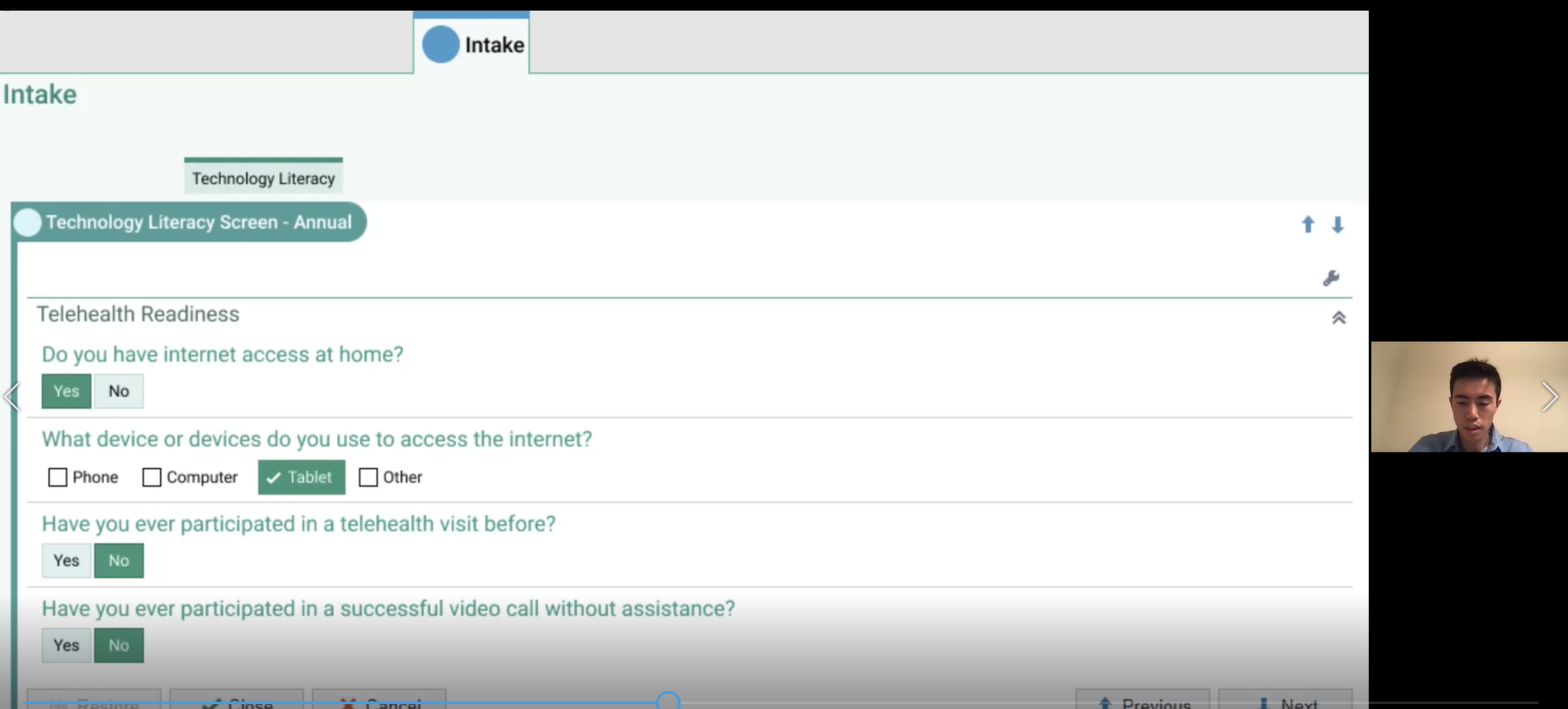The height and width of the screenshot is (709, 1568).
Task: Go to previous slide with left arrow
Action: point(11,397)
